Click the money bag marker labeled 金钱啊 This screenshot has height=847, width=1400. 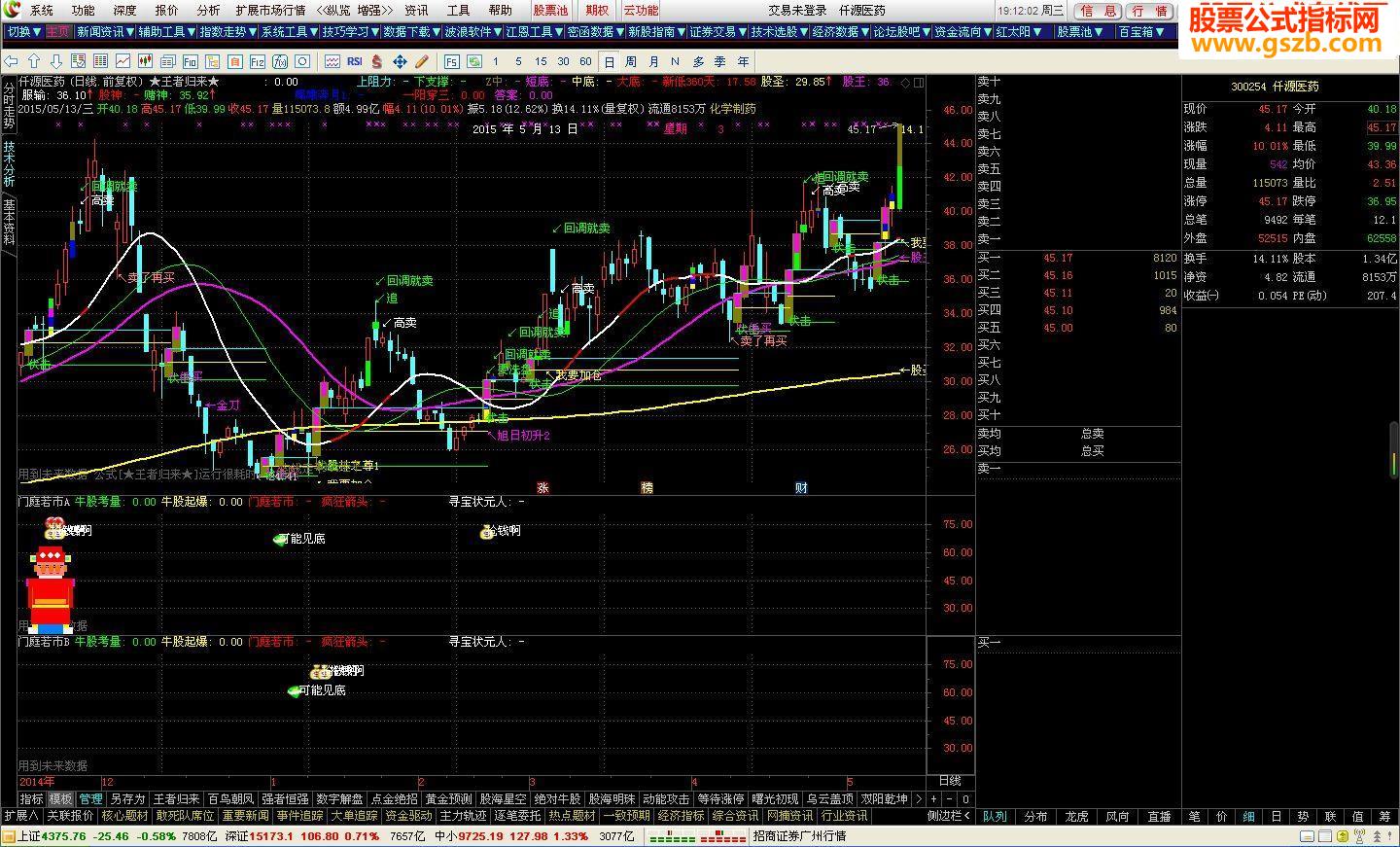(x=489, y=531)
